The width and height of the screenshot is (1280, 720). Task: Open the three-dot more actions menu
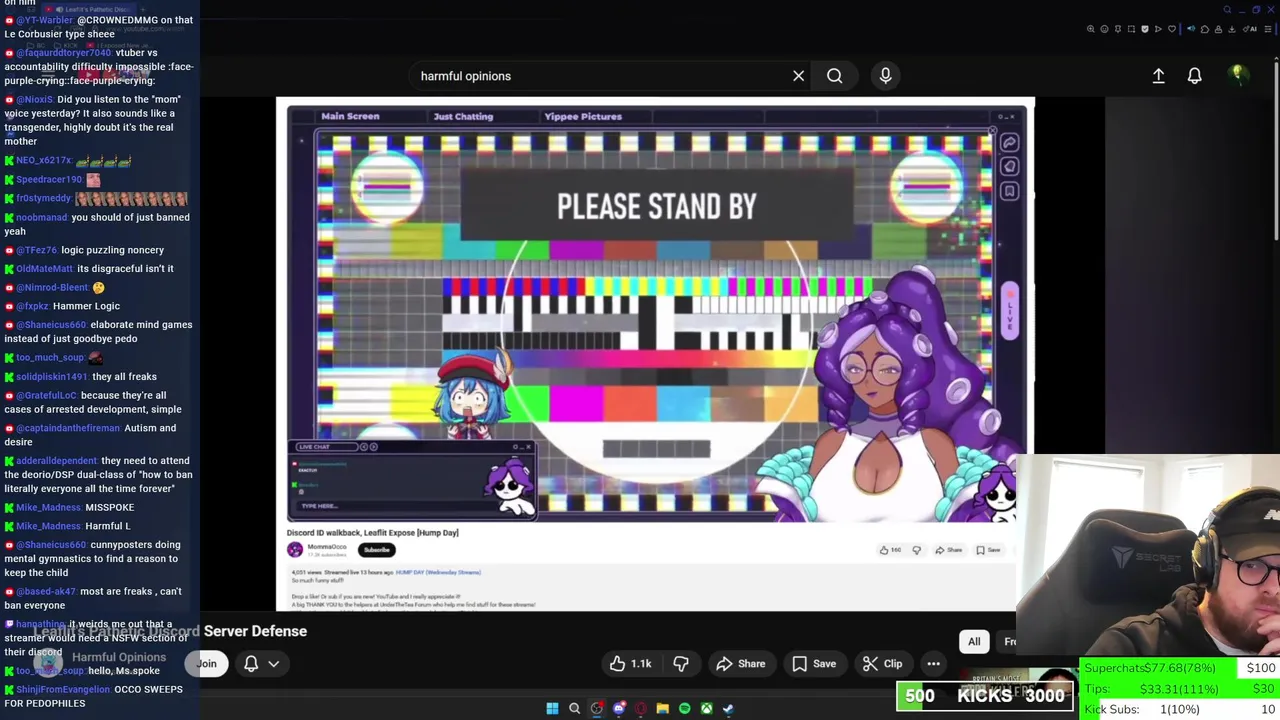(933, 664)
